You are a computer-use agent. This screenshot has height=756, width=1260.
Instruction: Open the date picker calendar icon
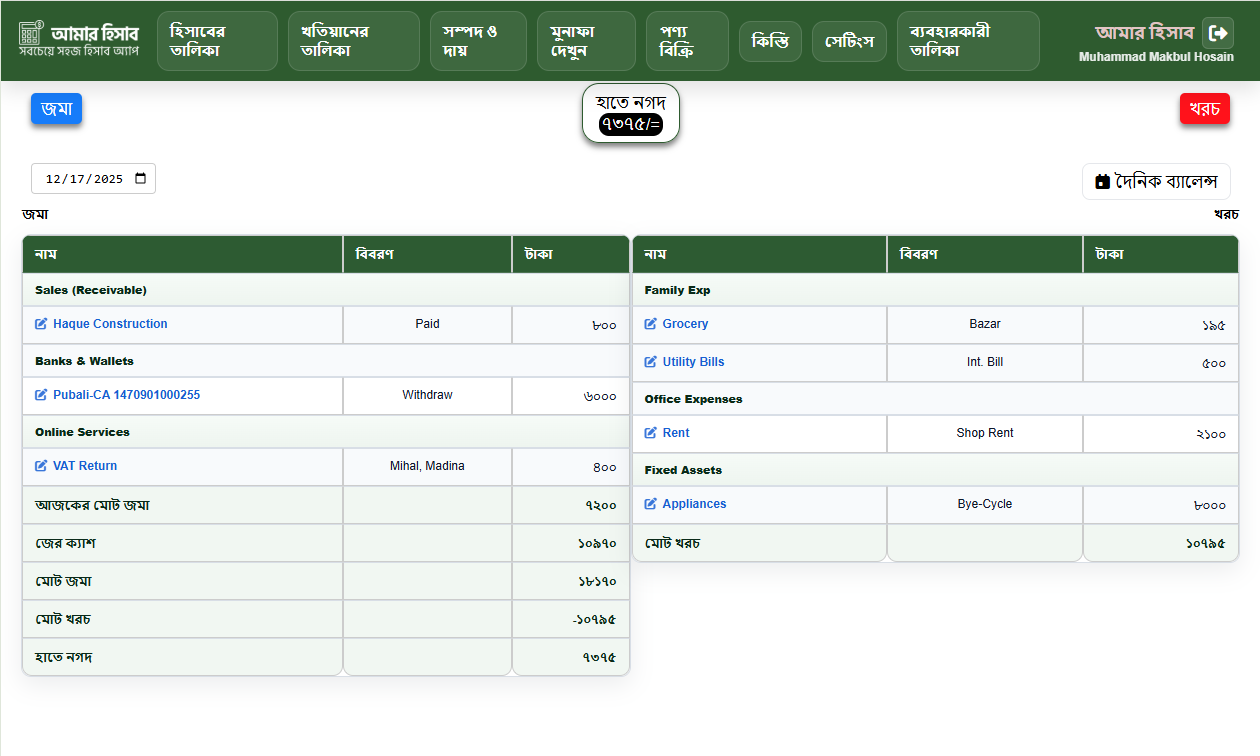click(140, 179)
